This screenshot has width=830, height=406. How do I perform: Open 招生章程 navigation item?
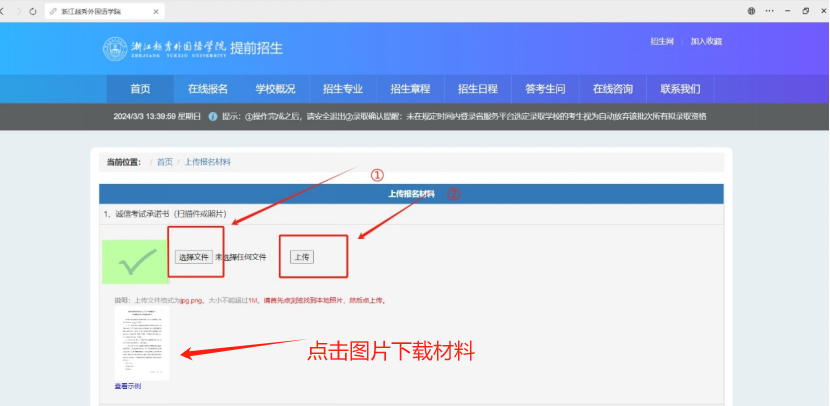tap(410, 89)
